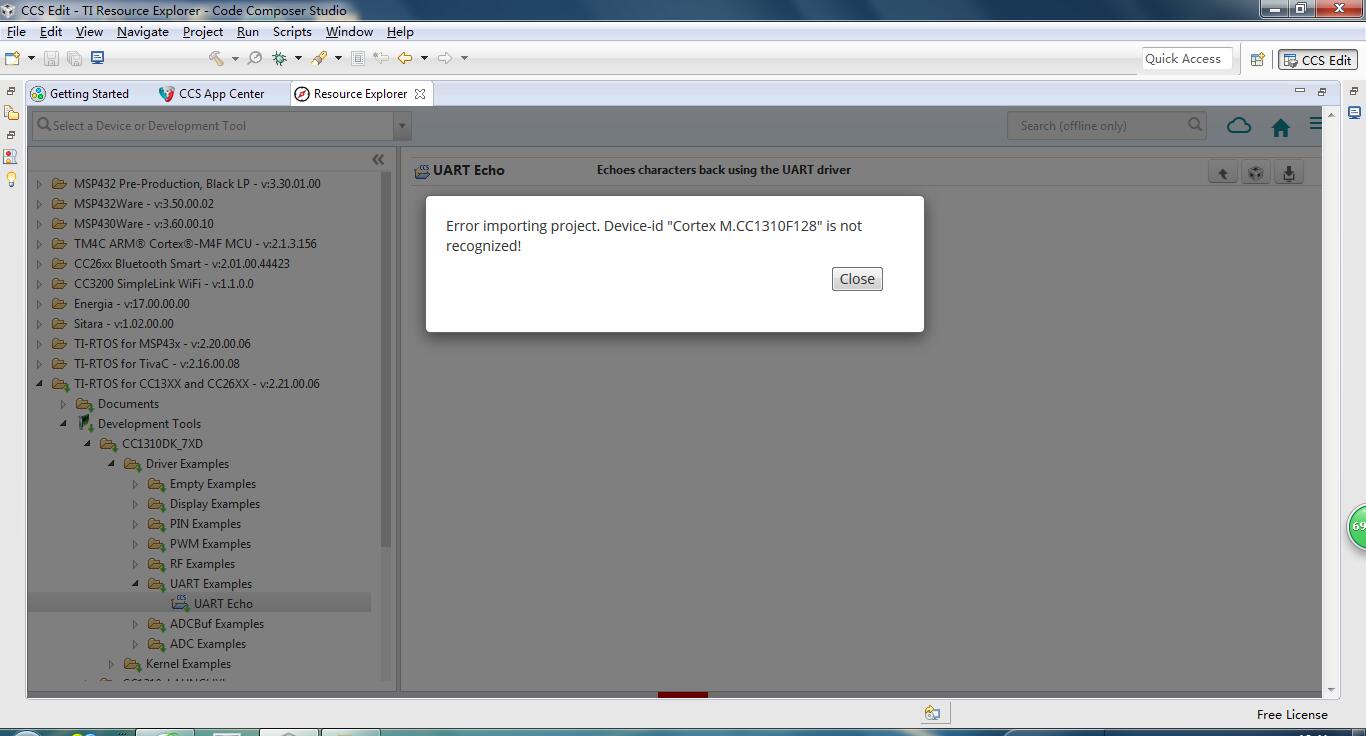The width and height of the screenshot is (1366, 736).
Task: Go to Resource Explorer home icon
Action: 1281,127
